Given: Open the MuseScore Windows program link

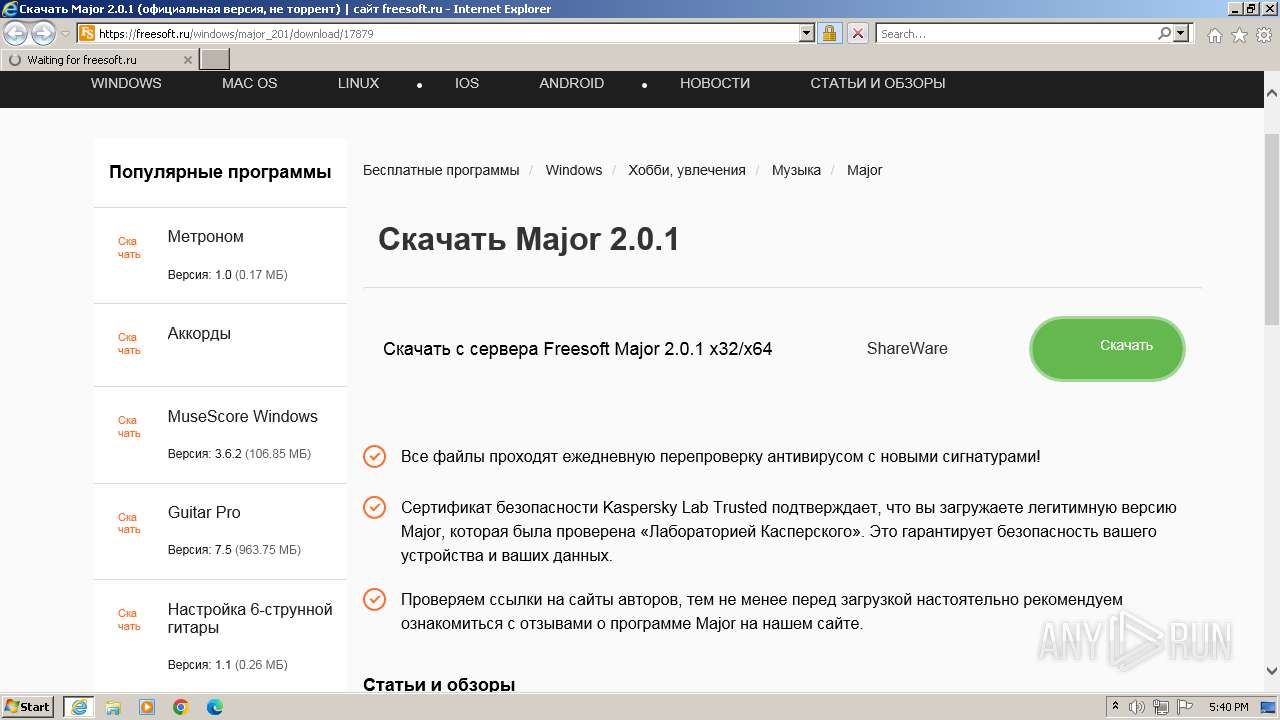Looking at the screenshot, I should [x=243, y=417].
